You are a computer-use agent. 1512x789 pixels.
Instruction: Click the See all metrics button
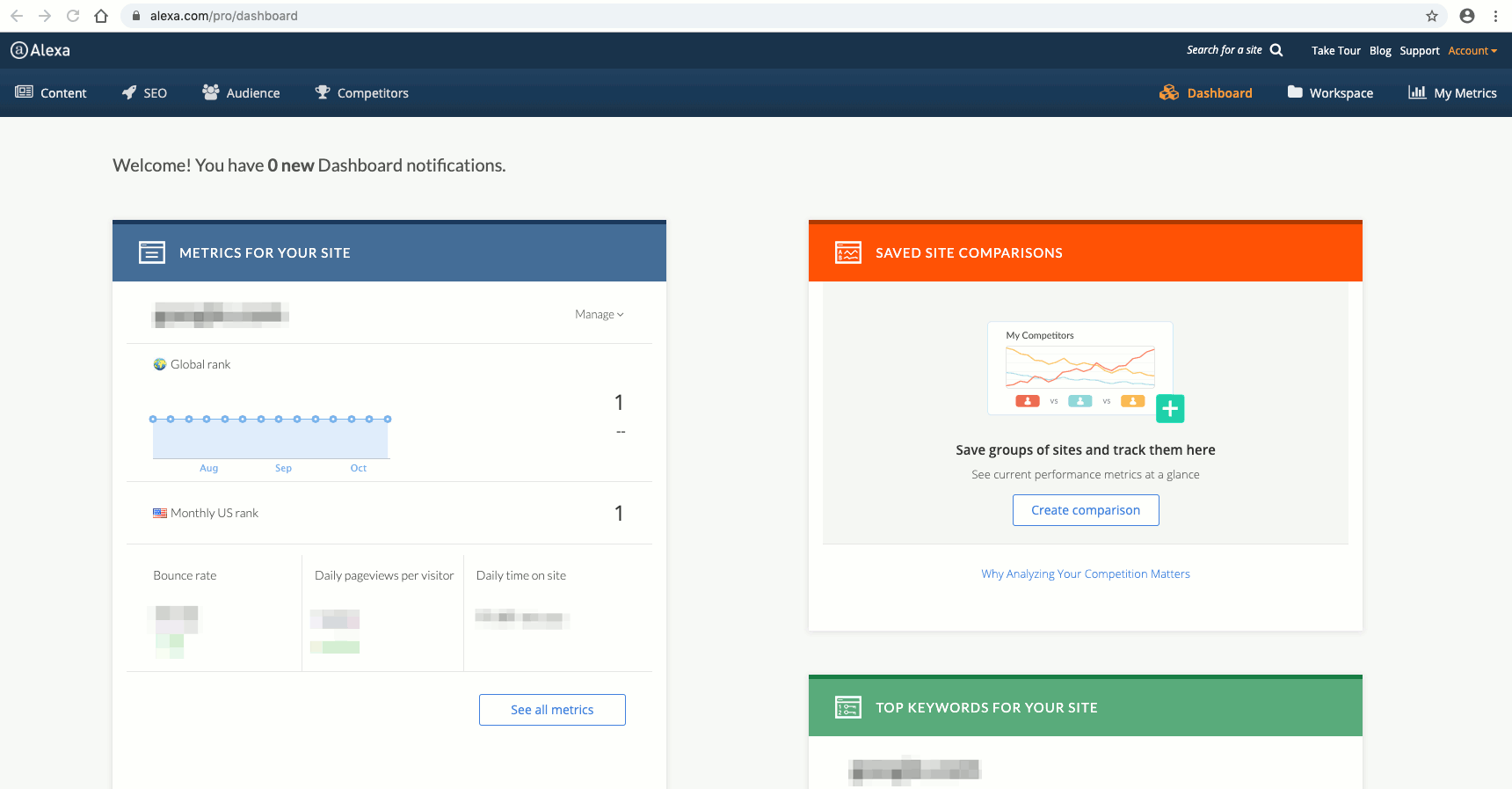click(552, 710)
